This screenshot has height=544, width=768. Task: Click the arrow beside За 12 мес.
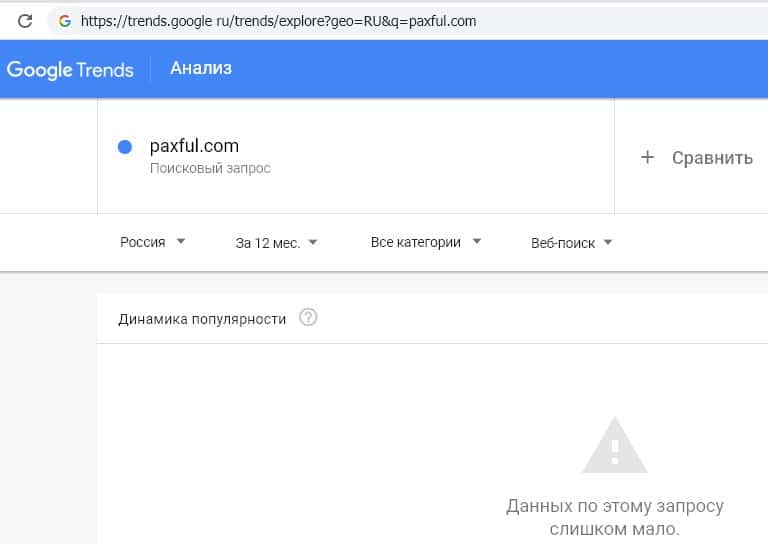coord(313,242)
